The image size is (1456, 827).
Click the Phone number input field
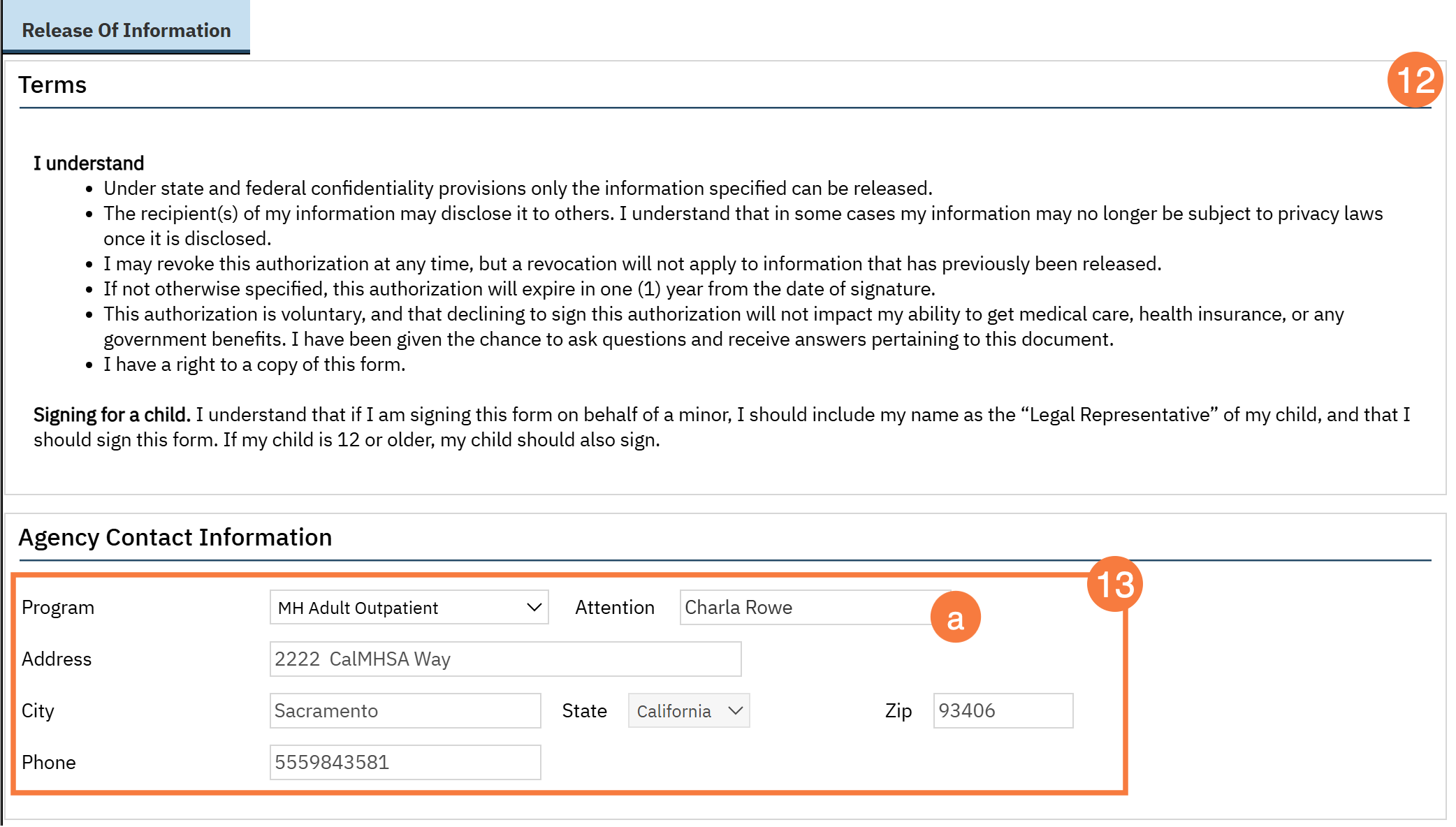click(405, 763)
